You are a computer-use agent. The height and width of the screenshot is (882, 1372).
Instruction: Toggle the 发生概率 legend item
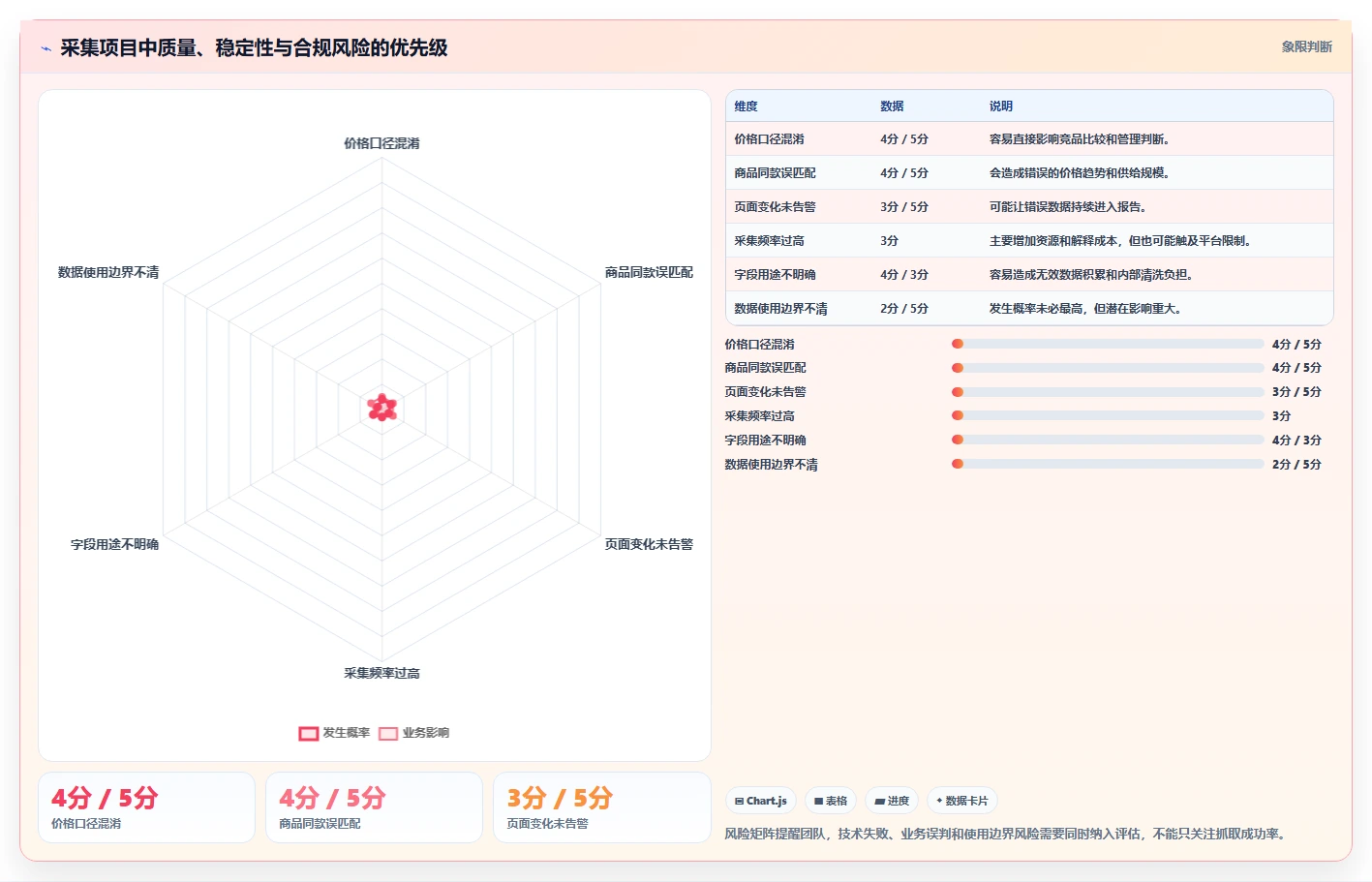coord(334,733)
